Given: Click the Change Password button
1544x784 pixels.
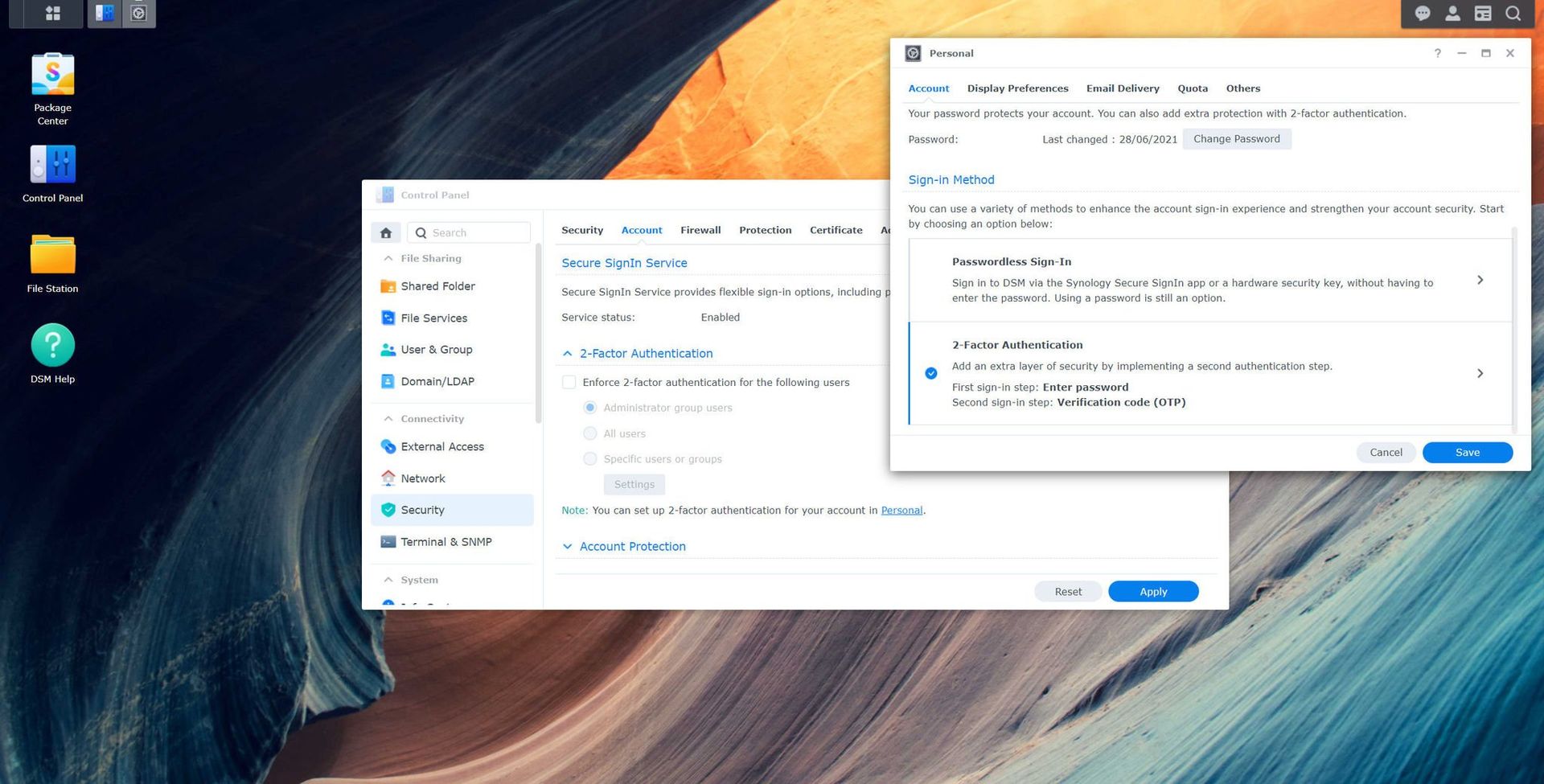Looking at the screenshot, I should (1236, 138).
